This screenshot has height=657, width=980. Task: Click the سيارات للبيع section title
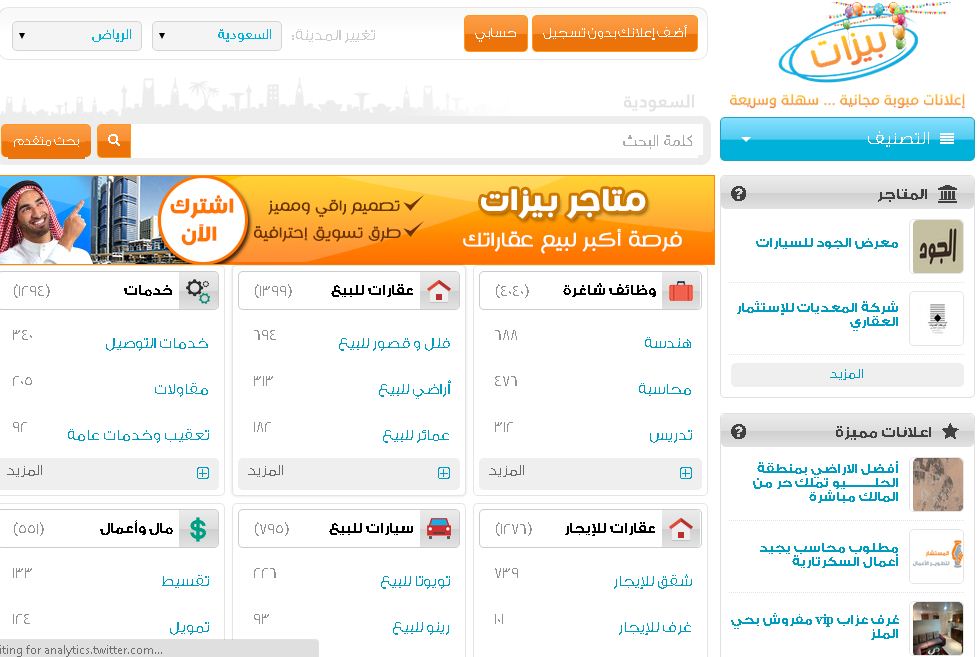point(371,529)
